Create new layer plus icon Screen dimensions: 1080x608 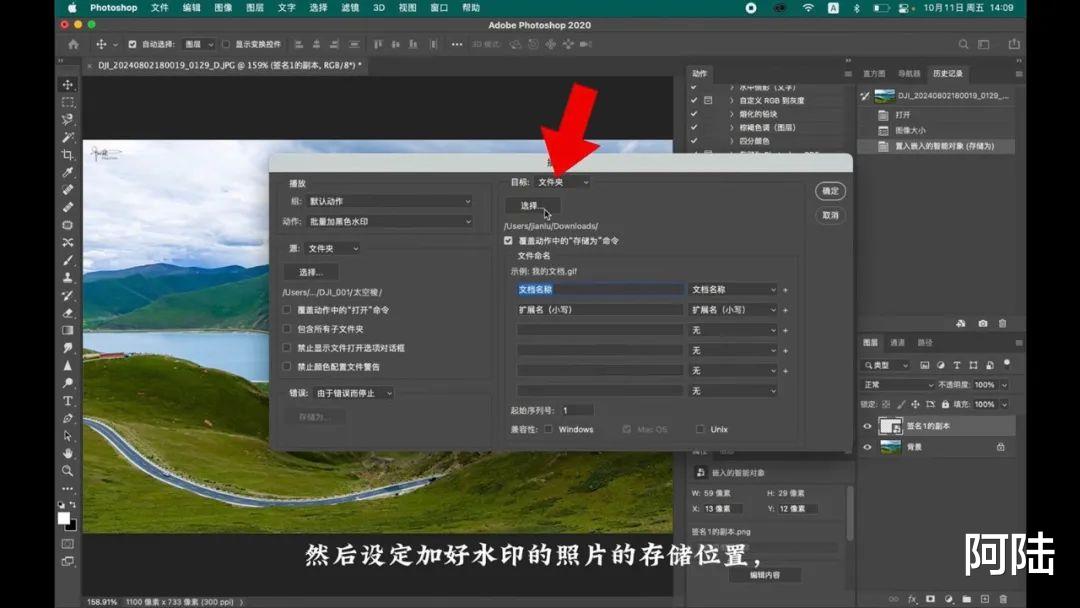(985, 599)
